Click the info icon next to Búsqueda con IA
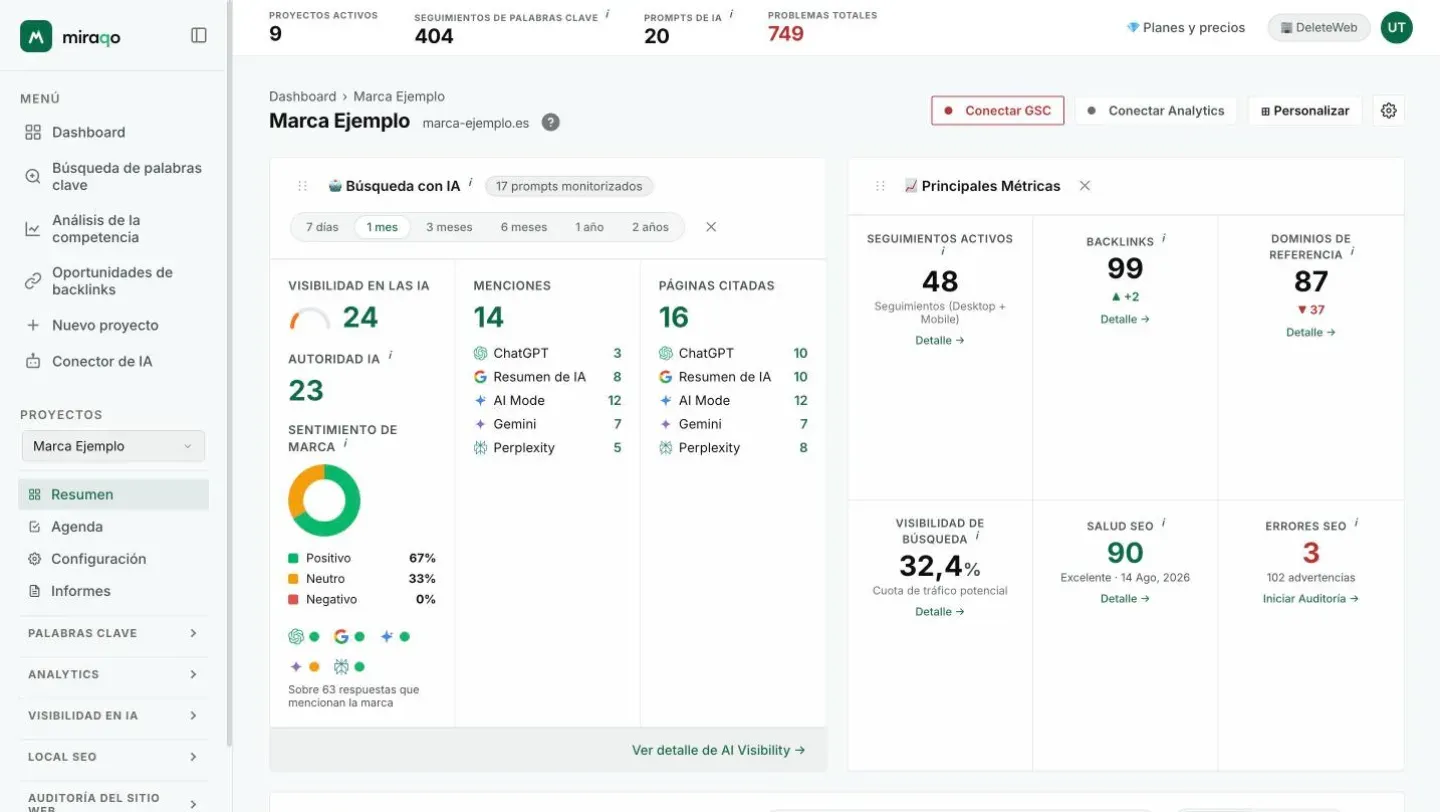The height and width of the screenshot is (812, 1440). [x=471, y=182]
